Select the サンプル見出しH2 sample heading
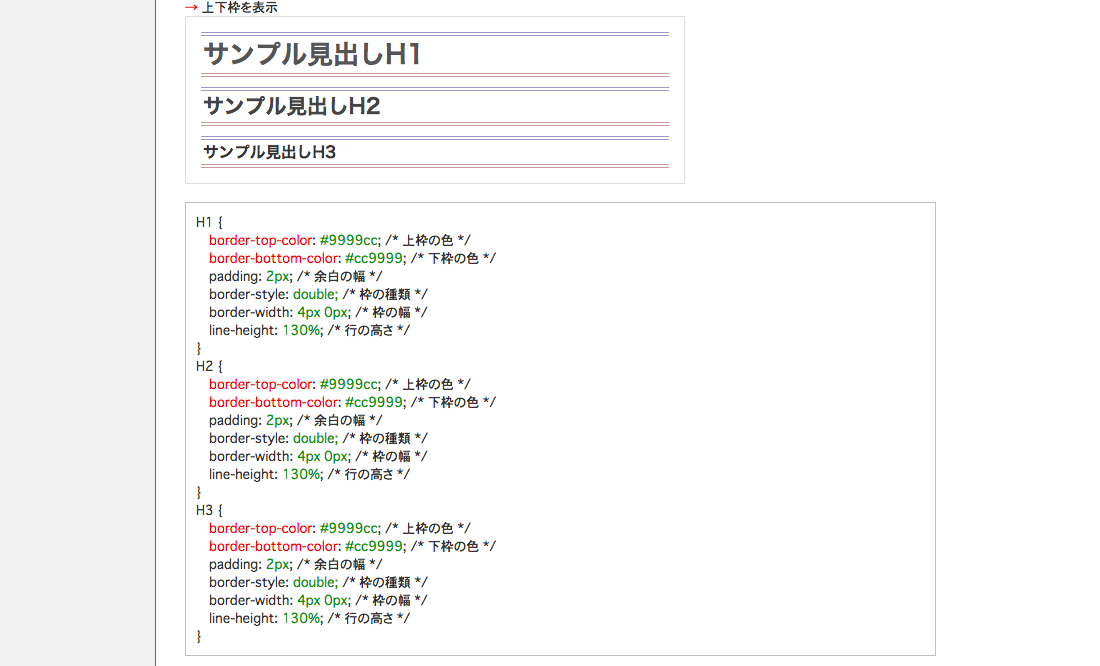 point(292,106)
